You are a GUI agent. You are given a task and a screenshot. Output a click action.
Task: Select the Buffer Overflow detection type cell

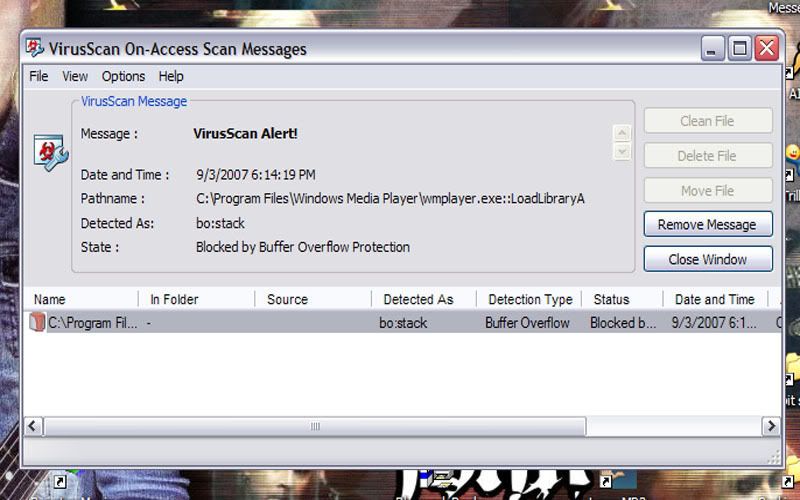pyautogui.click(x=527, y=323)
